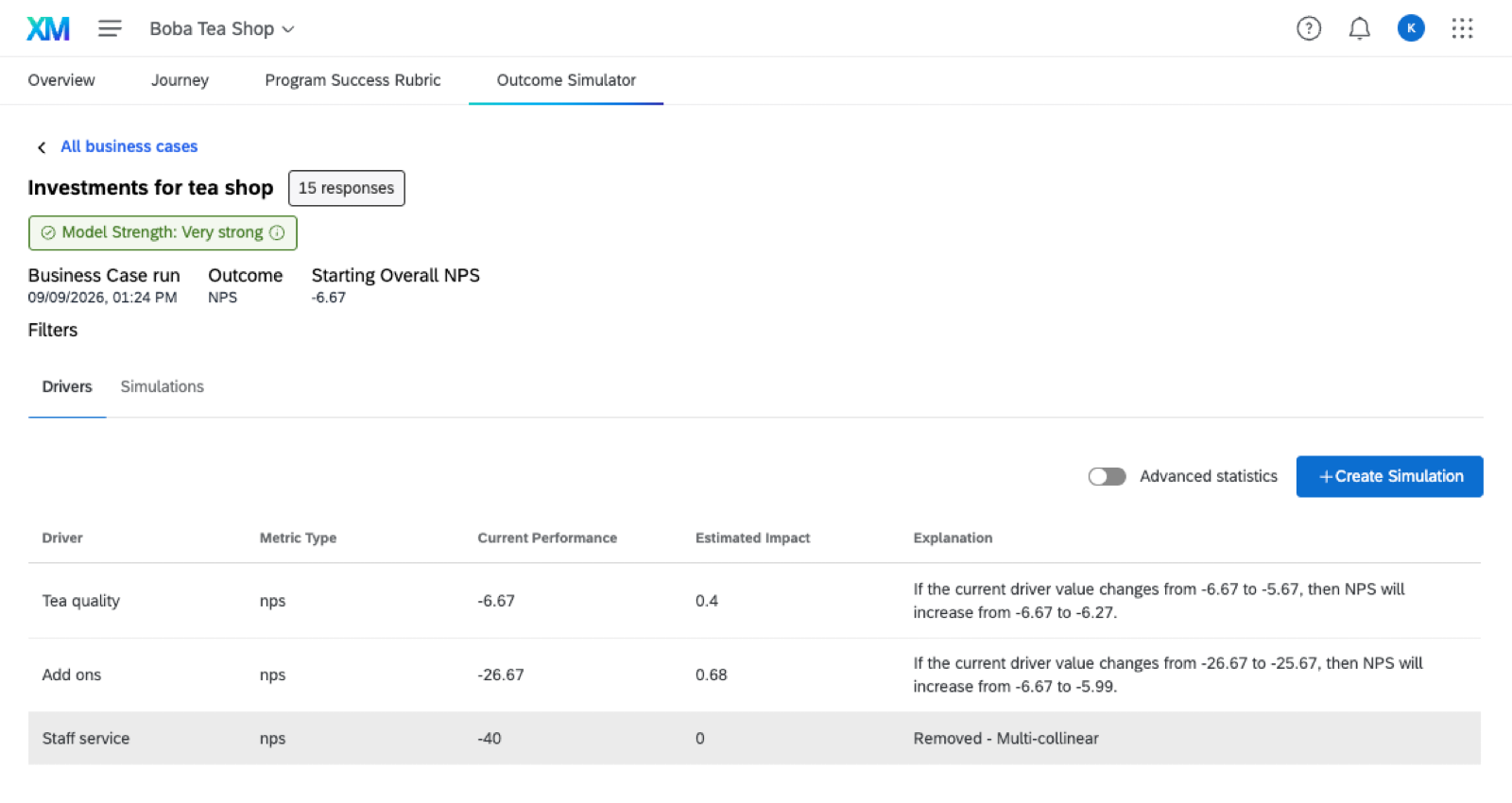Viewport: 1512px width, 803px height.
Task: Click the Starting Overall NPS value -6.67
Action: (x=329, y=298)
